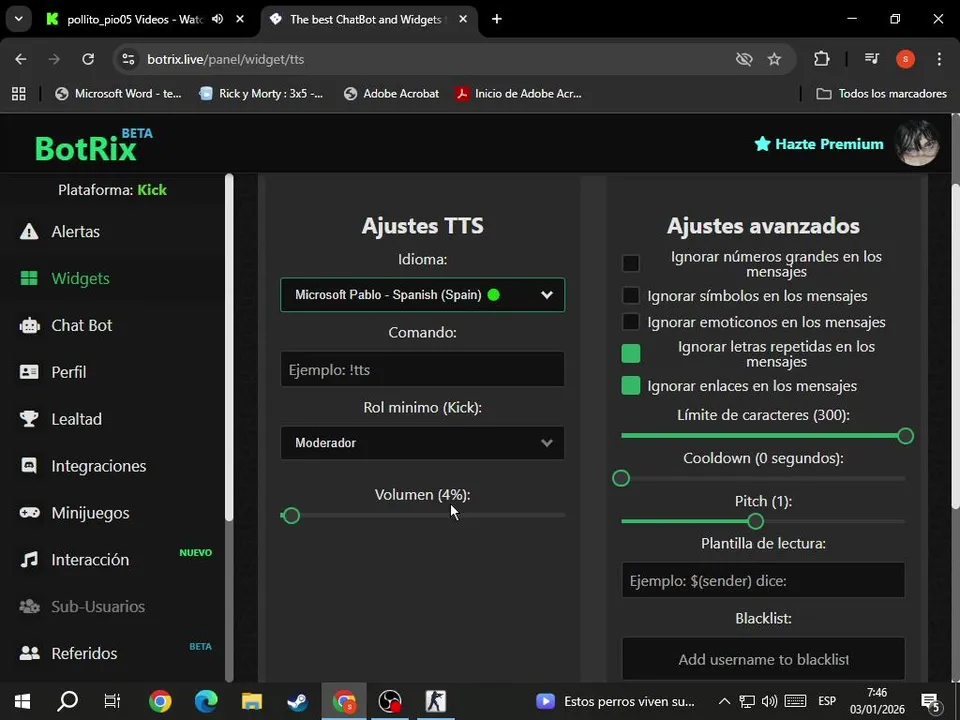Viewport: 960px width, 720px height.
Task: Open the user profile avatar
Action: tap(917, 143)
